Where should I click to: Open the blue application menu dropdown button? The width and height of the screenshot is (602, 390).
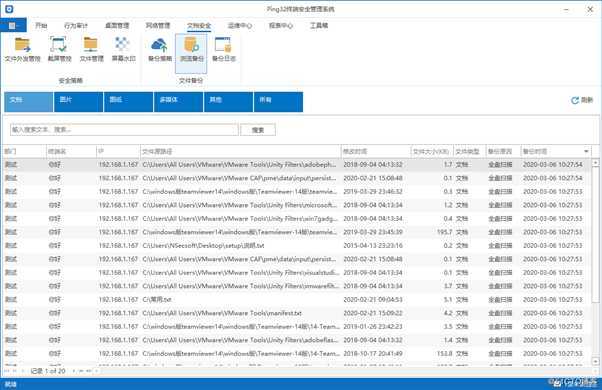(x=13, y=25)
